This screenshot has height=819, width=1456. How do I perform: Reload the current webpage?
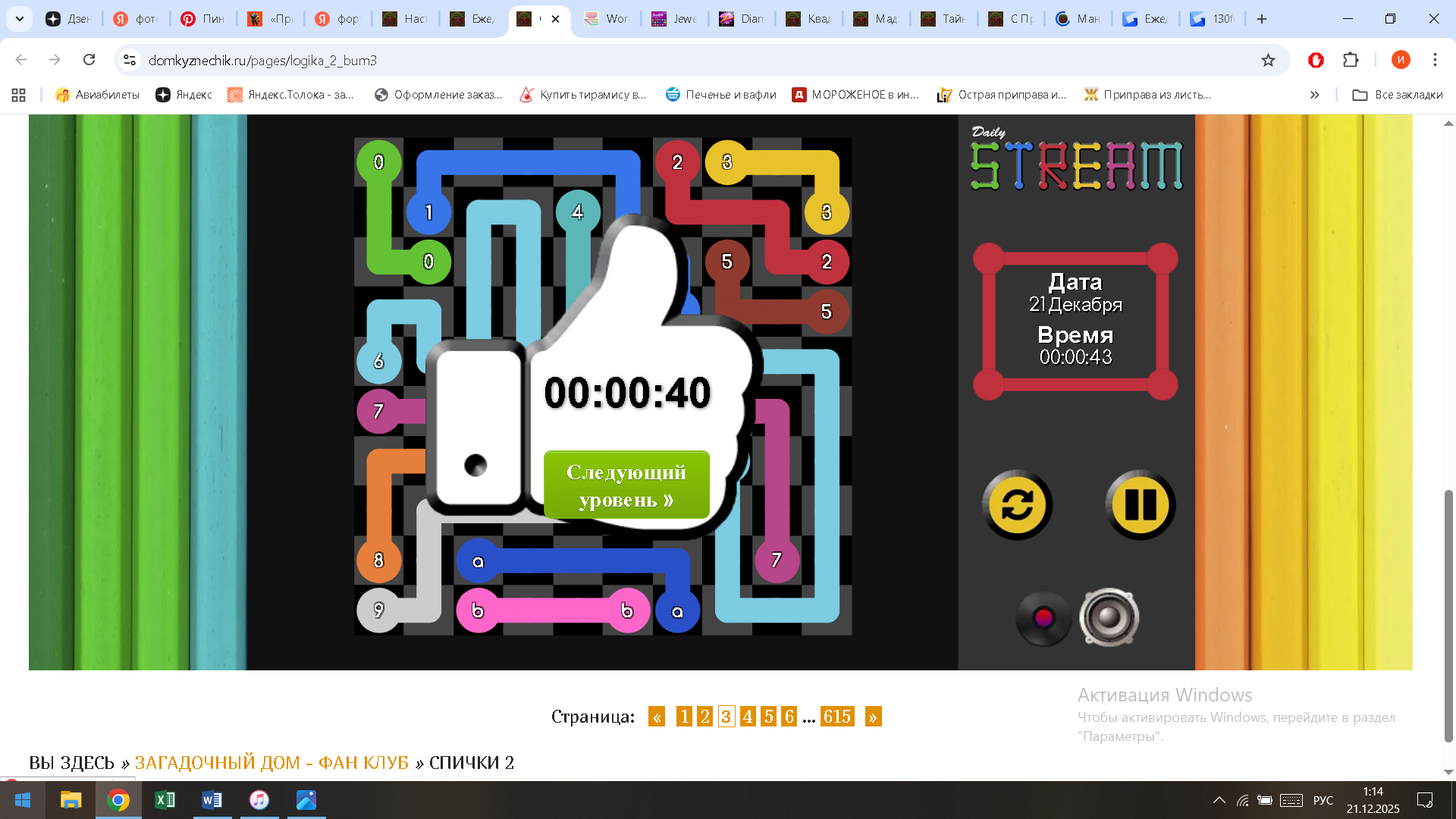(89, 60)
